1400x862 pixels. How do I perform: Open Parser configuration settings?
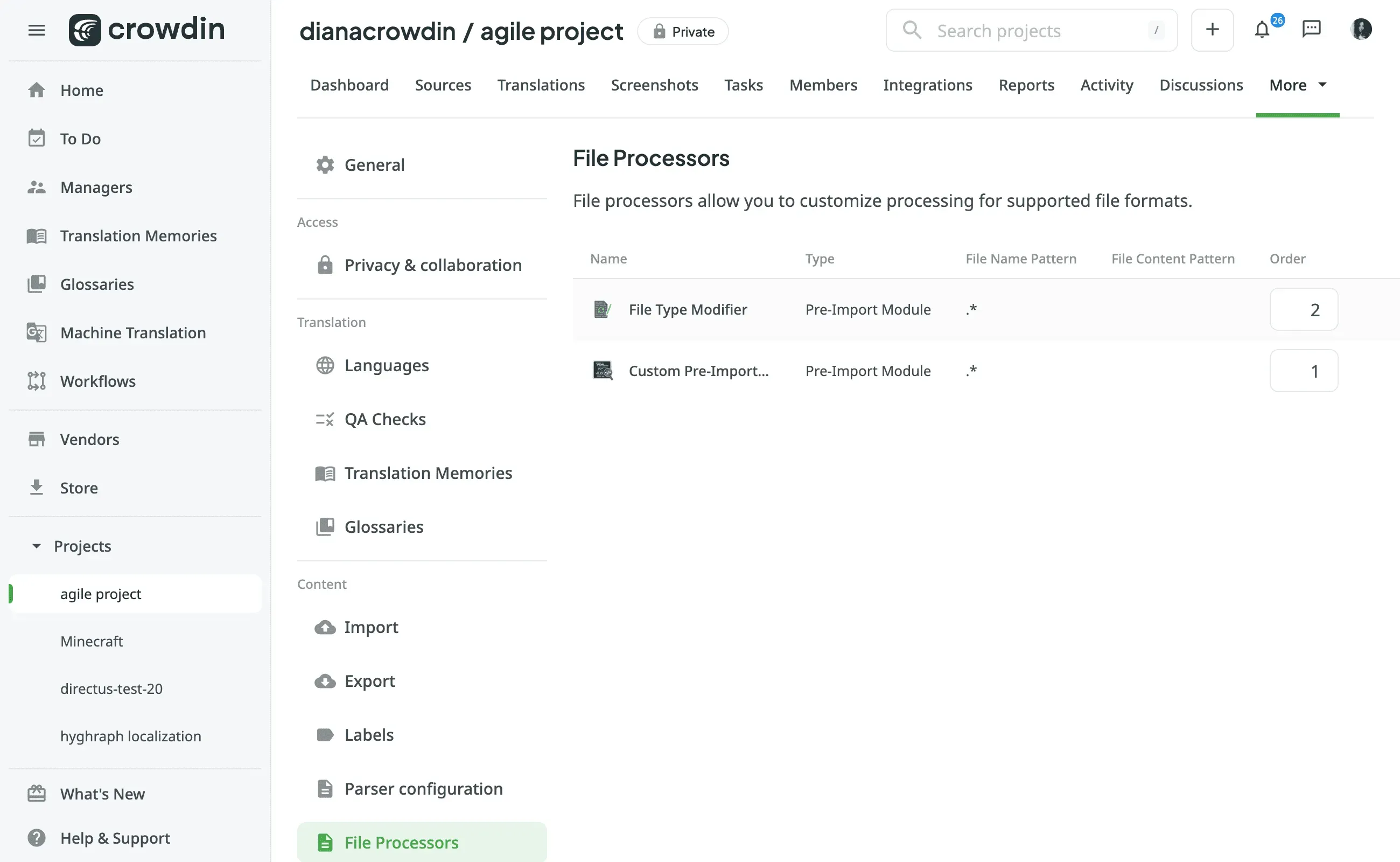(x=423, y=788)
